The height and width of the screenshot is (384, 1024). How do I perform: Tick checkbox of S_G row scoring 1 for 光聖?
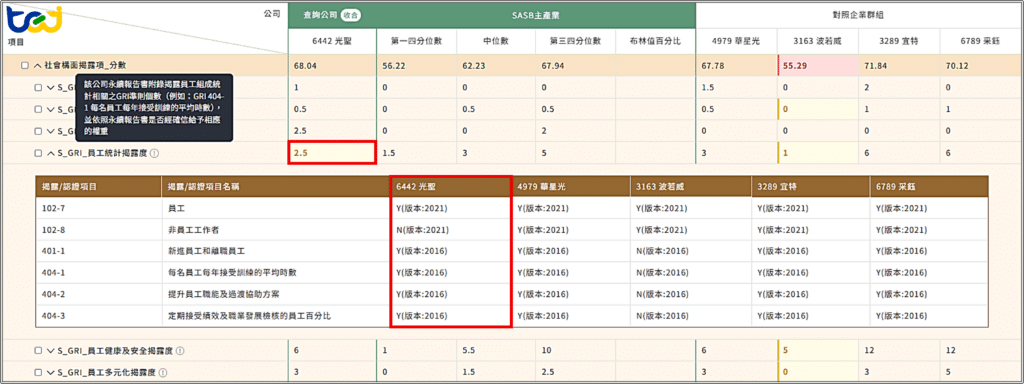38,88
